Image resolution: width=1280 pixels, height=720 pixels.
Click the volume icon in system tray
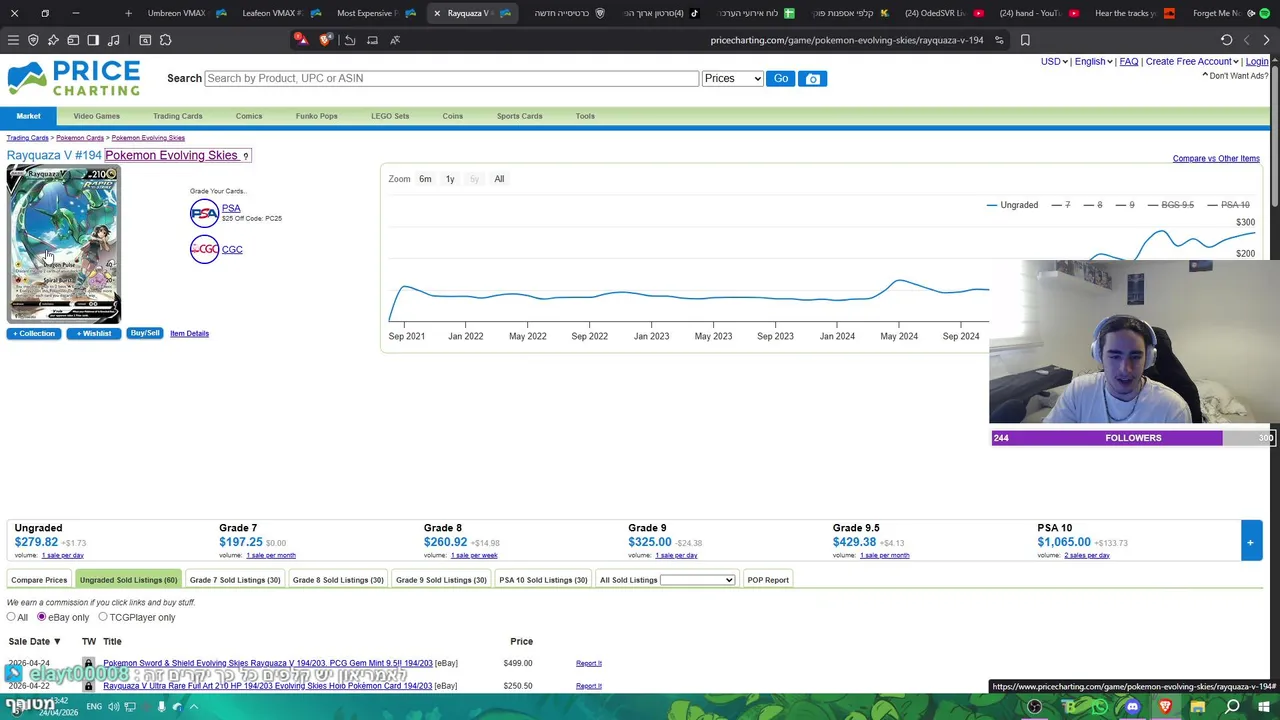coord(113,707)
